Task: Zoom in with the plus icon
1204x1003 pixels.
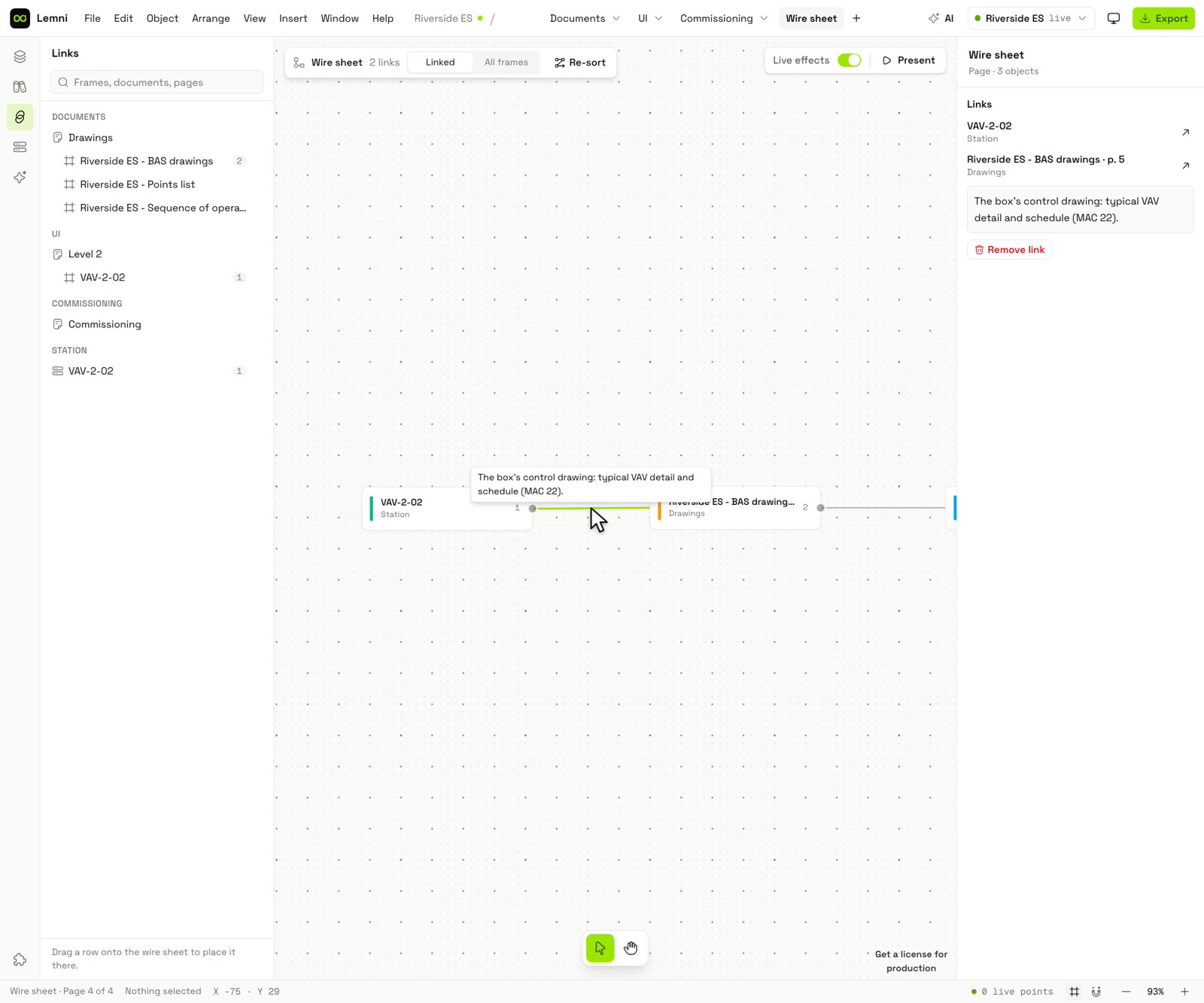Action: click(1184, 991)
